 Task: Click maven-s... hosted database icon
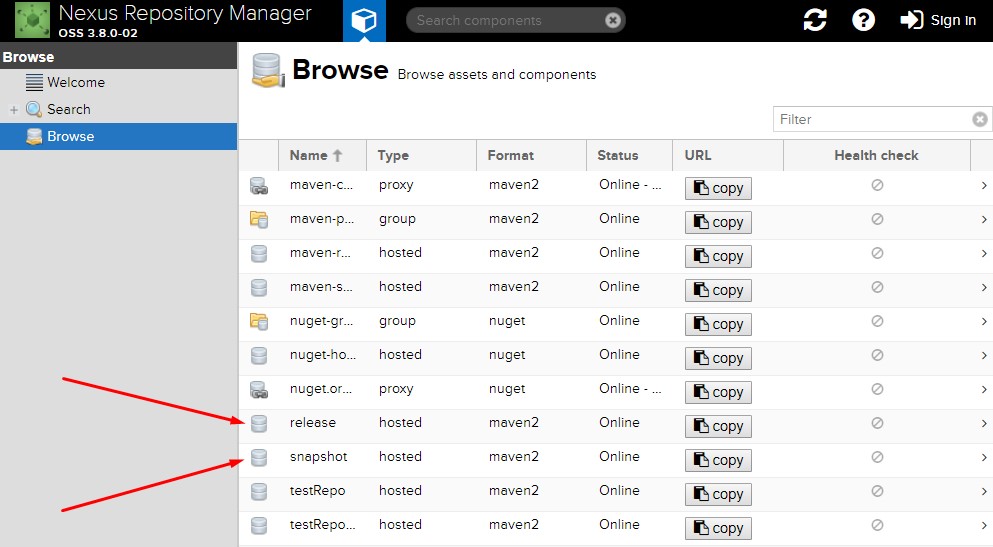(x=258, y=287)
